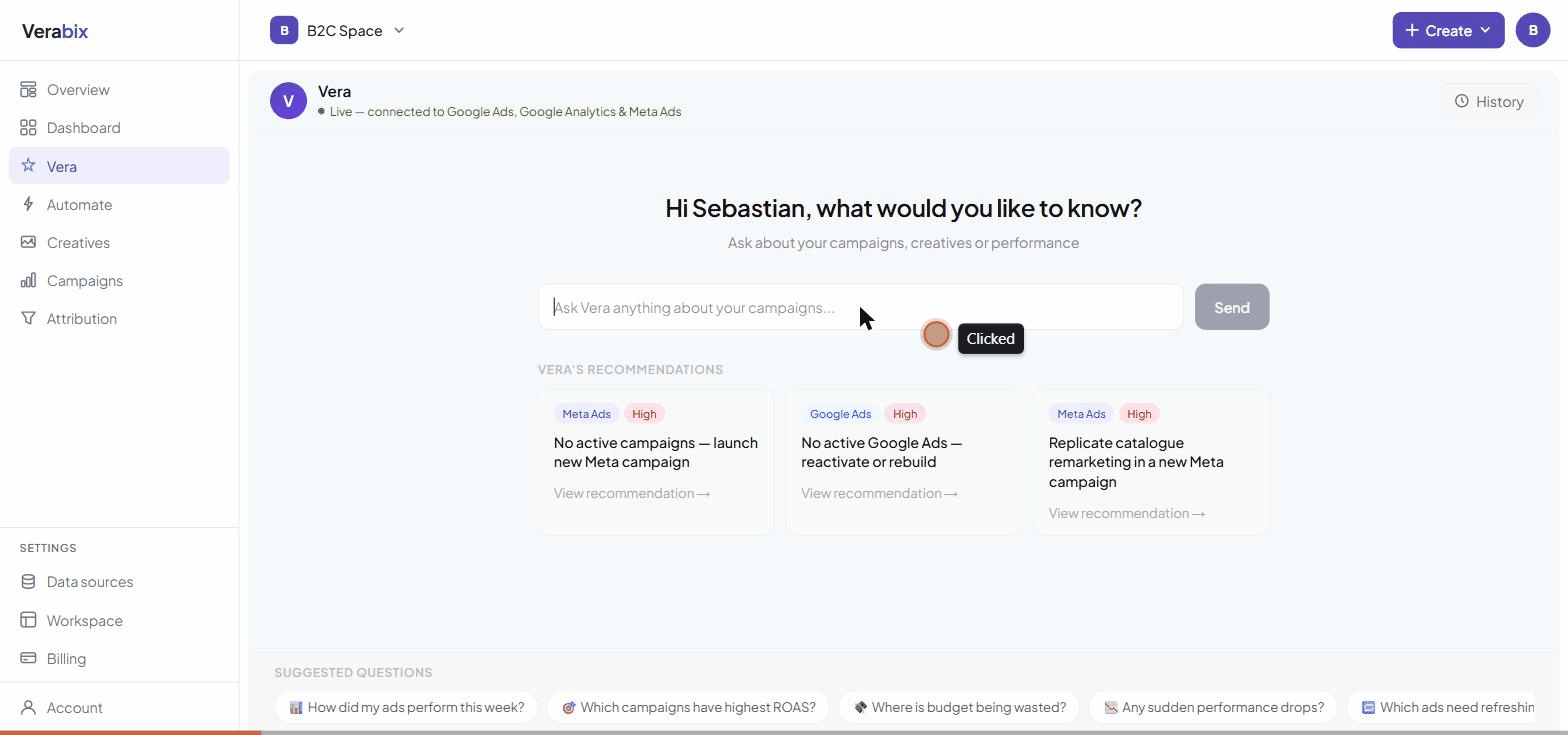The width and height of the screenshot is (1568, 735).
Task: View recommendation for replicating catalogue remarketing
Action: pyautogui.click(x=1127, y=513)
